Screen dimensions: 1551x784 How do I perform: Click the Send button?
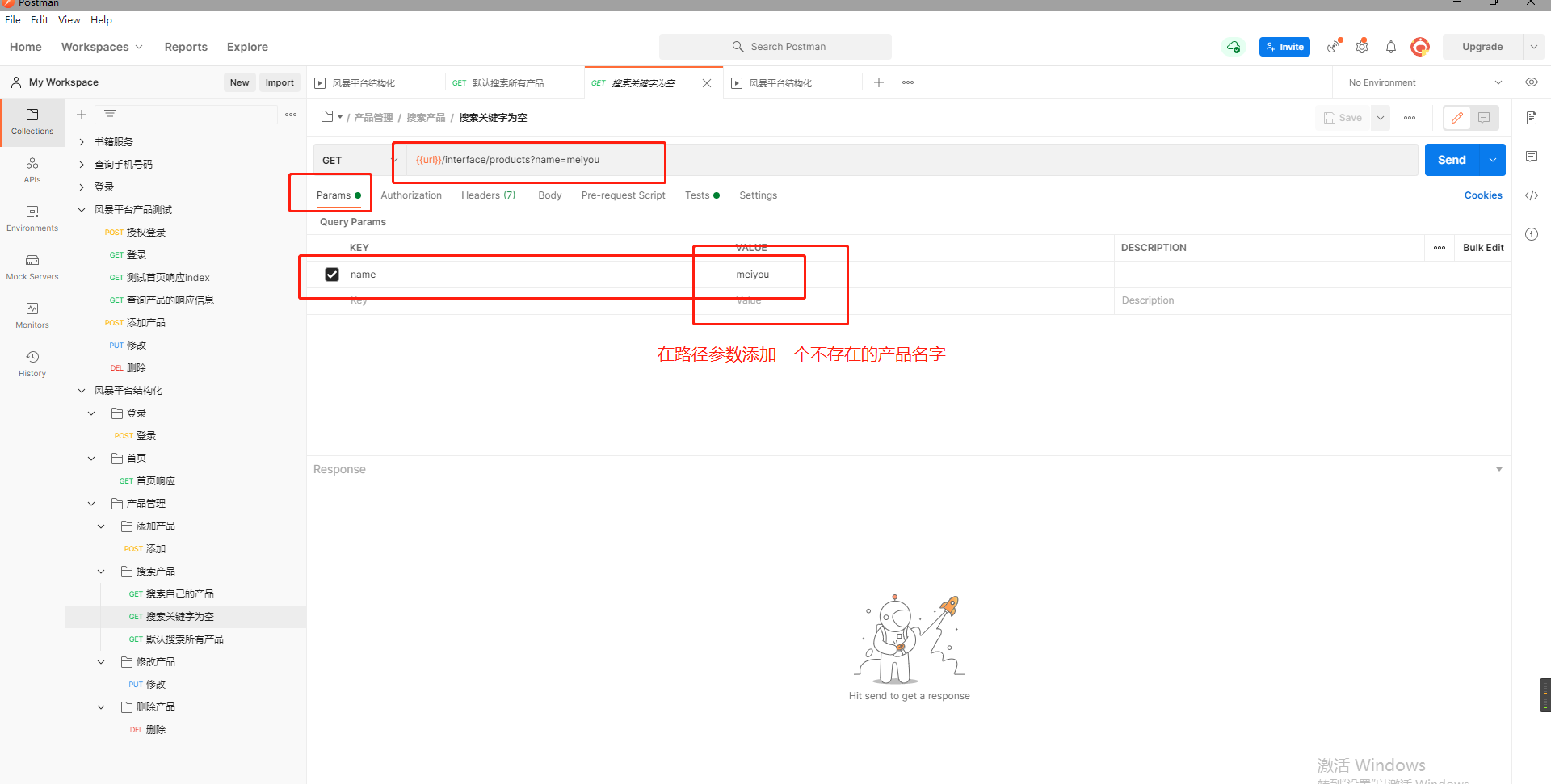point(1452,160)
